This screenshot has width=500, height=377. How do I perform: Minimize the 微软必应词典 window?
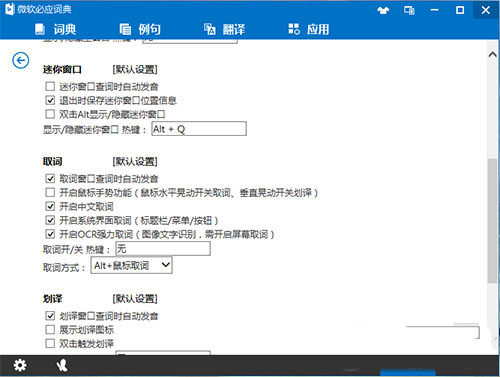click(435, 10)
